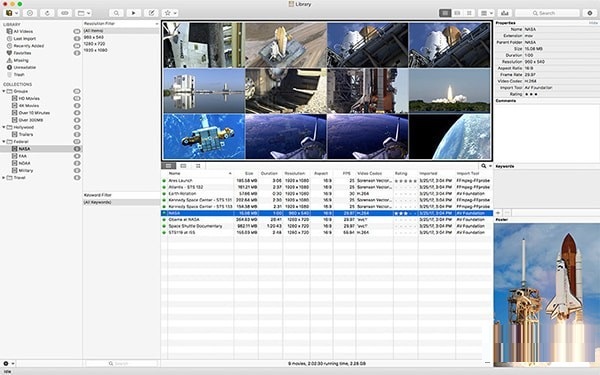Image resolution: width=600 pixels, height=375 pixels.
Task: Click the magnifier icon in the toolbar
Action: pyautogui.click(x=116, y=13)
